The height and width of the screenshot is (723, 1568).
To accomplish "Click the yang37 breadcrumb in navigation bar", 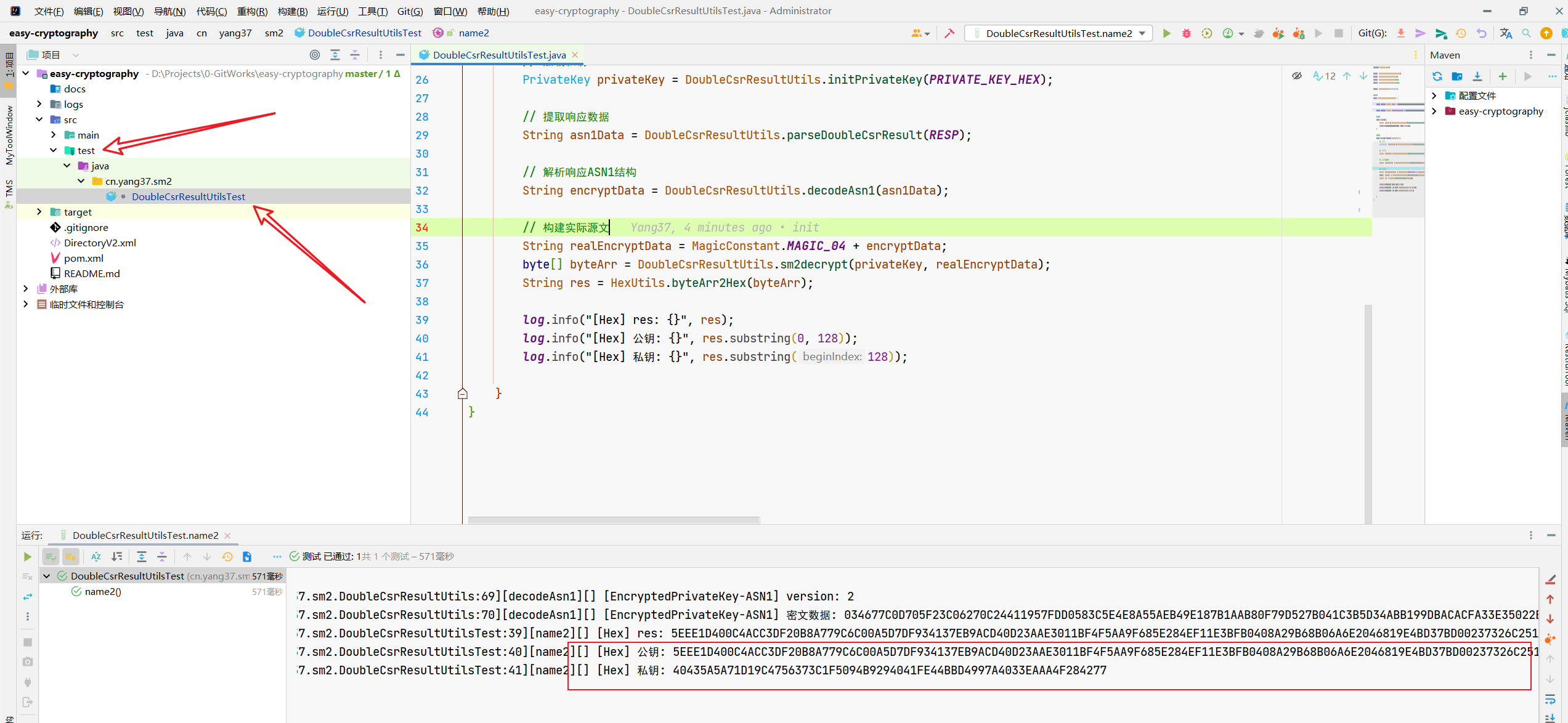I will coord(235,33).
